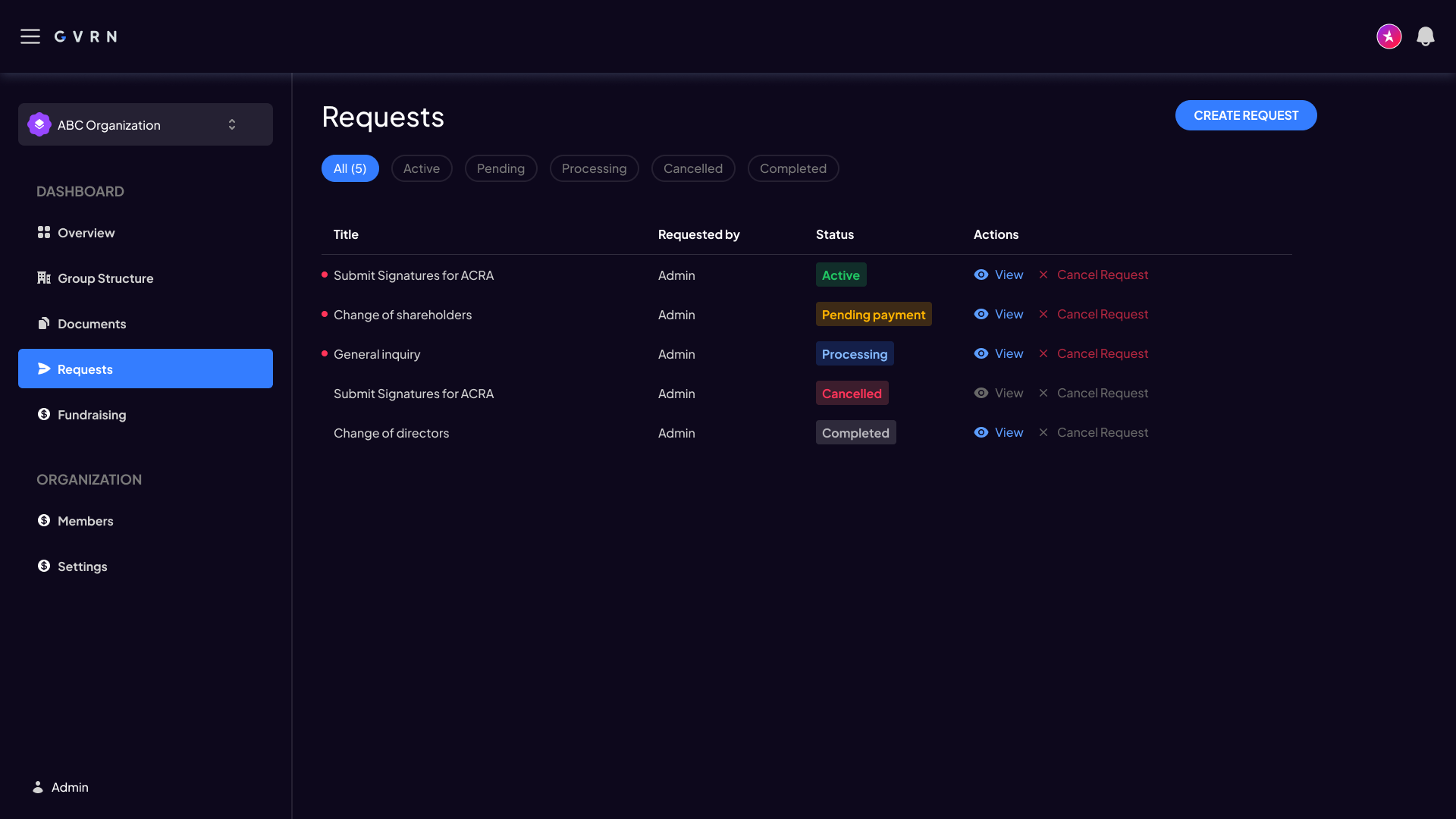Click the Requests paper-plane icon
Image resolution: width=1456 pixels, height=819 pixels.
tap(44, 369)
